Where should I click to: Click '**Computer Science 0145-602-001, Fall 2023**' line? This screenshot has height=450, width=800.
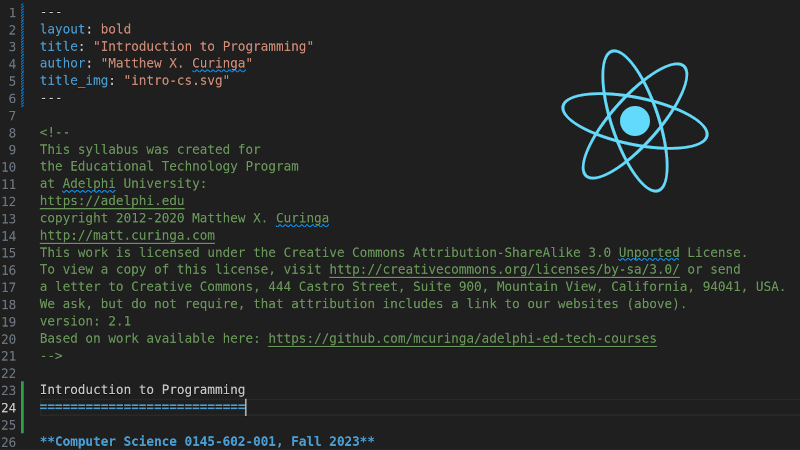click(x=207, y=441)
